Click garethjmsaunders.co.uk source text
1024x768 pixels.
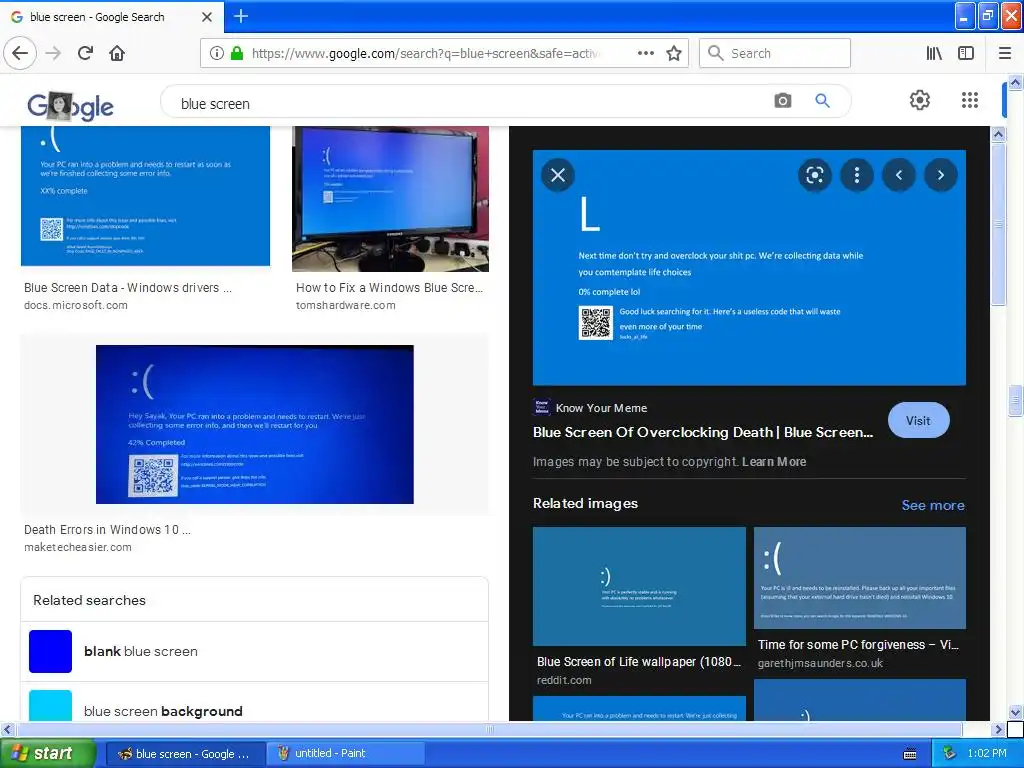click(820, 663)
